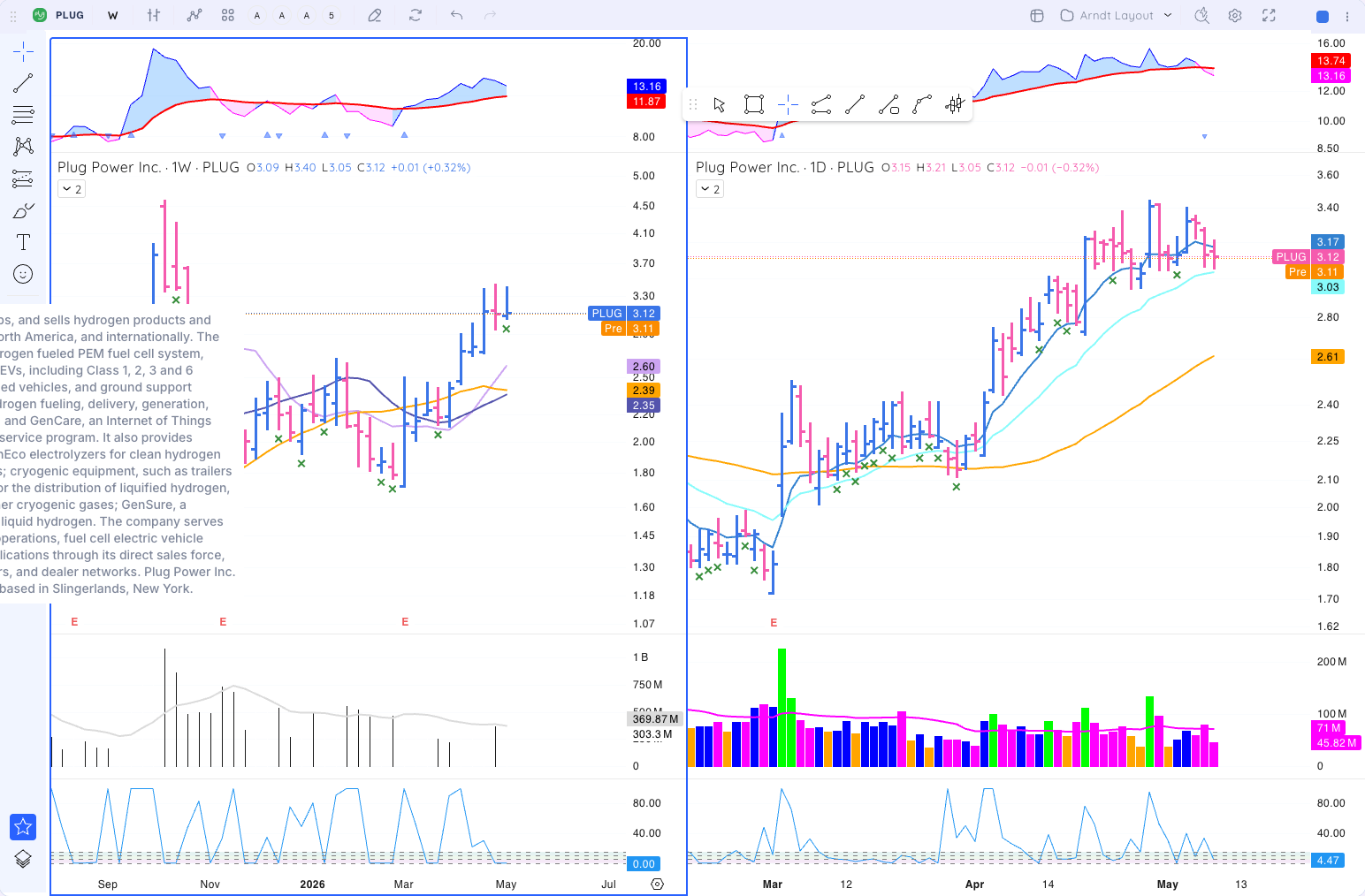Click the daily chart title Plug Power 1D
This screenshot has height=896, width=1365.
coord(785,167)
